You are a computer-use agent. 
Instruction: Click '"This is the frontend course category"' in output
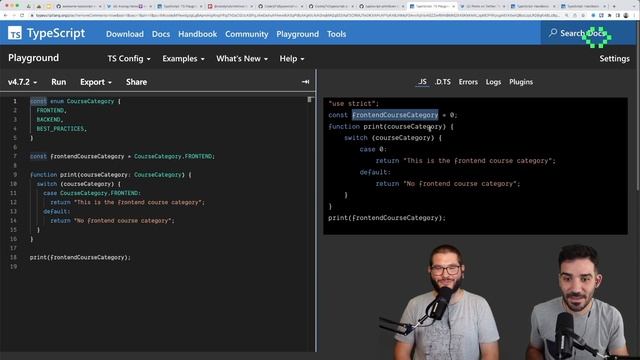[x=478, y=161]
